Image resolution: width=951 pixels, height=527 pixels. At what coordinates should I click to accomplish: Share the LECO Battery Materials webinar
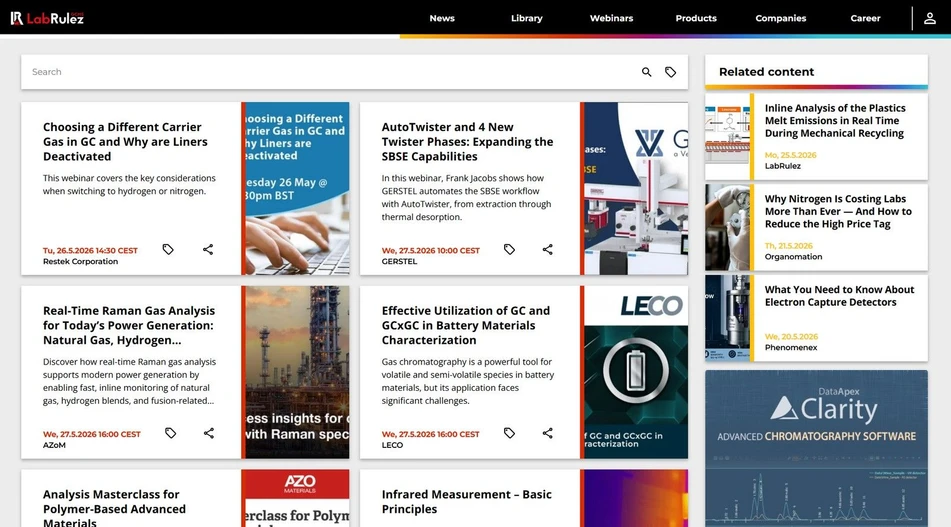point(548,433)
